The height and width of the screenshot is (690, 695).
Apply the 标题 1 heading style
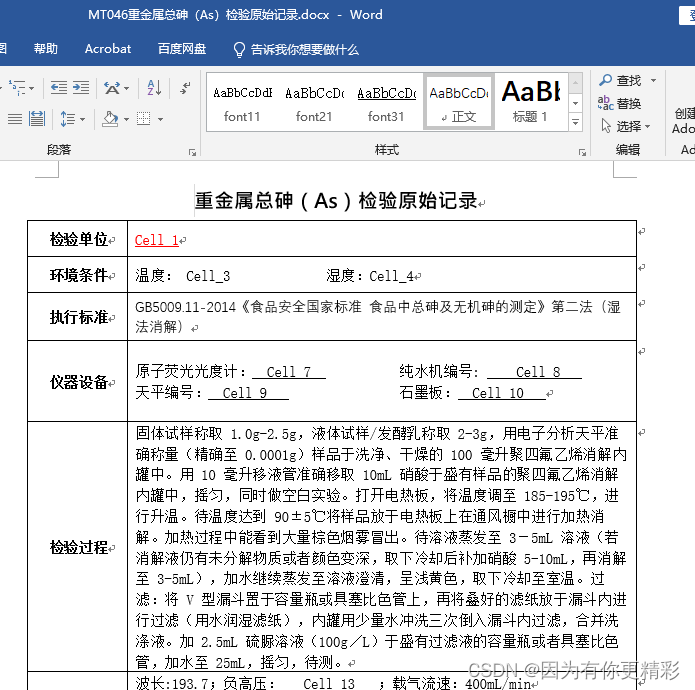(x=531, y=103)
